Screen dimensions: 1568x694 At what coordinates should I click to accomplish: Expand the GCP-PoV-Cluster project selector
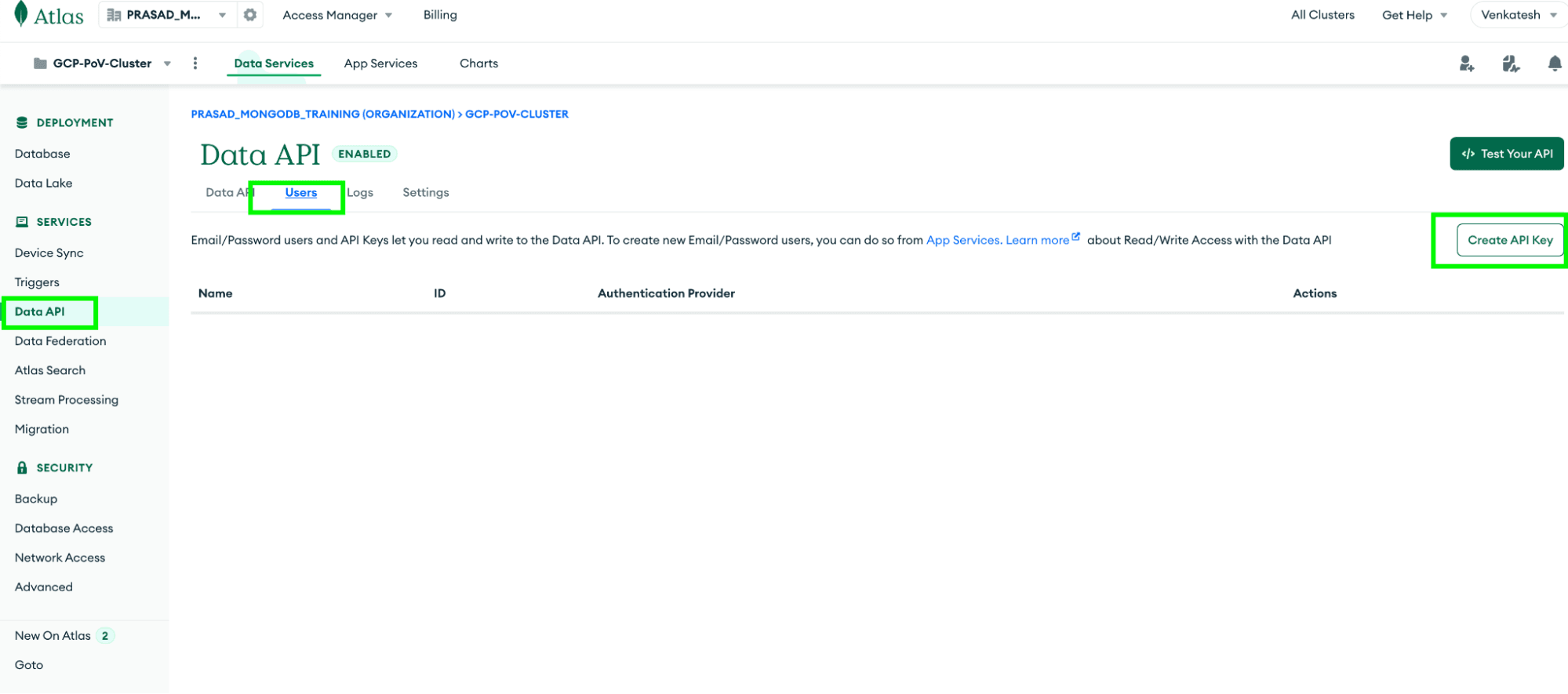click(x=167, y=64)
